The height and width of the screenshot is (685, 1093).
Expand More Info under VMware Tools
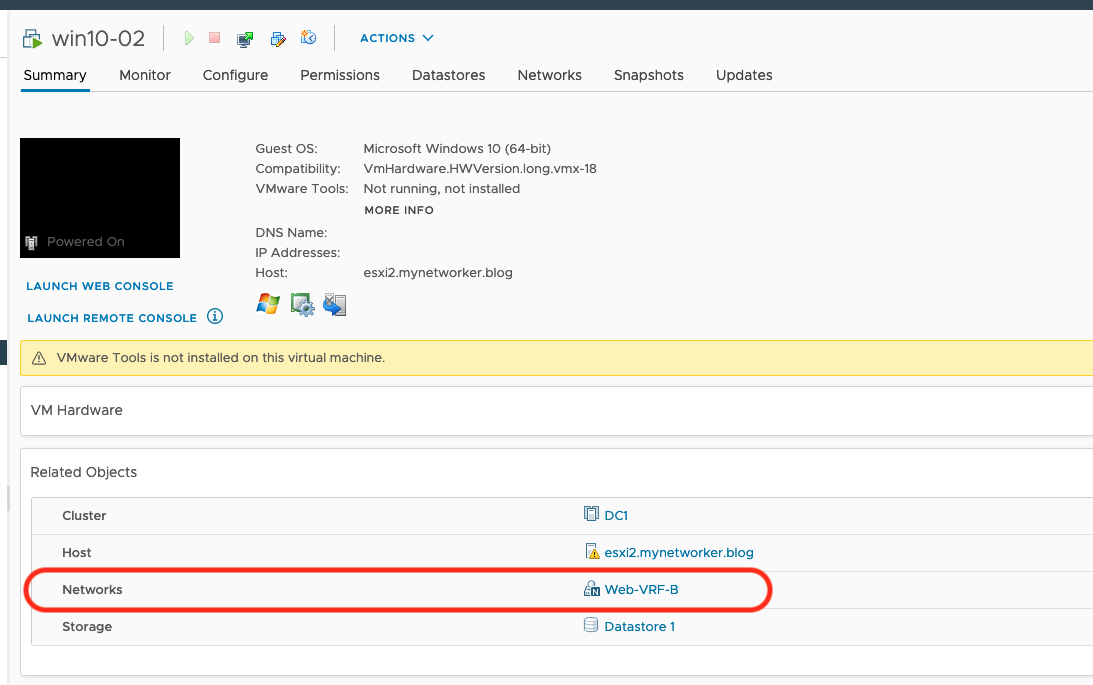pos(399,210)
